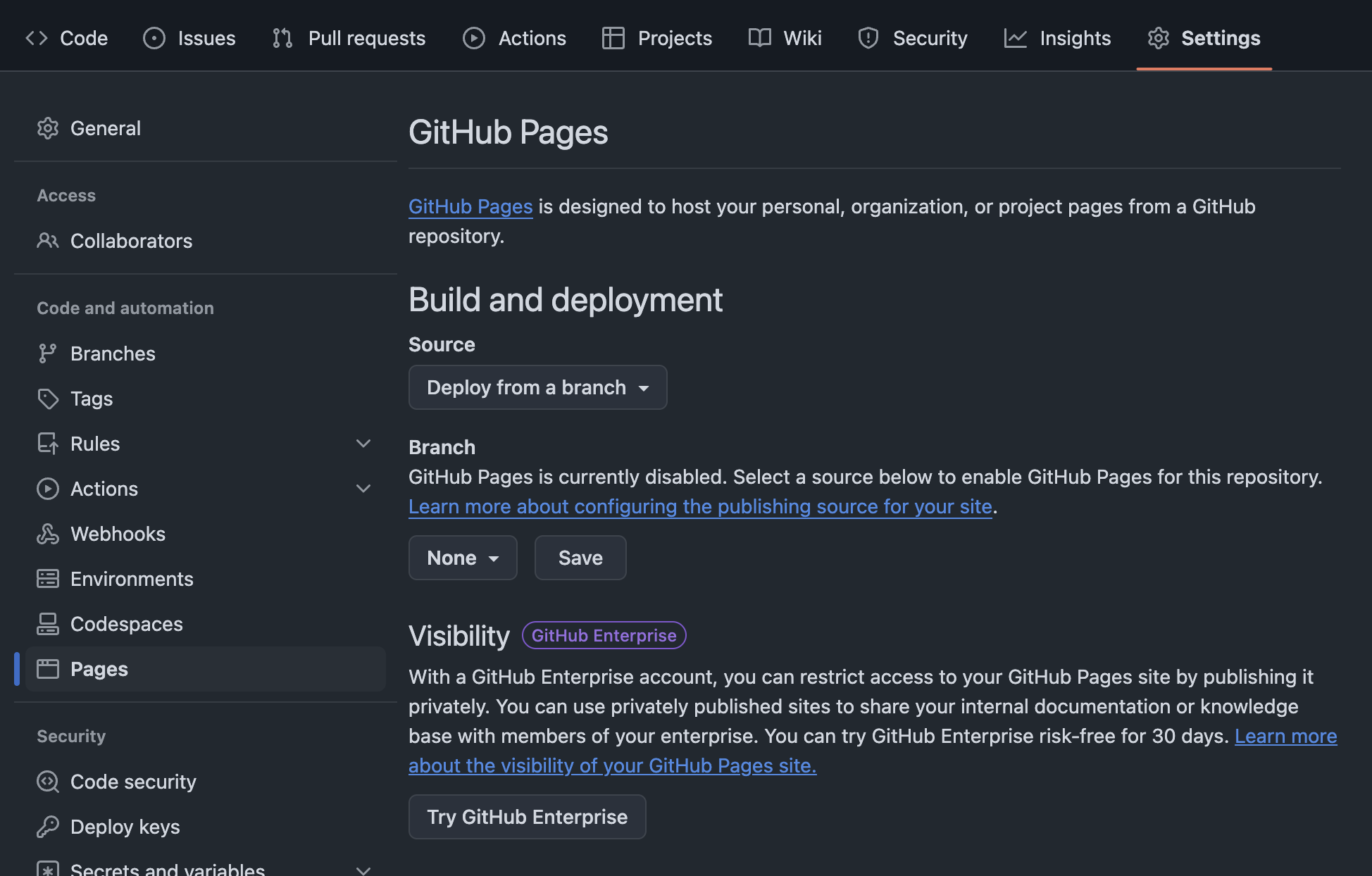
Task: Open the None branch selector dropdown
Action: point(463,558)
